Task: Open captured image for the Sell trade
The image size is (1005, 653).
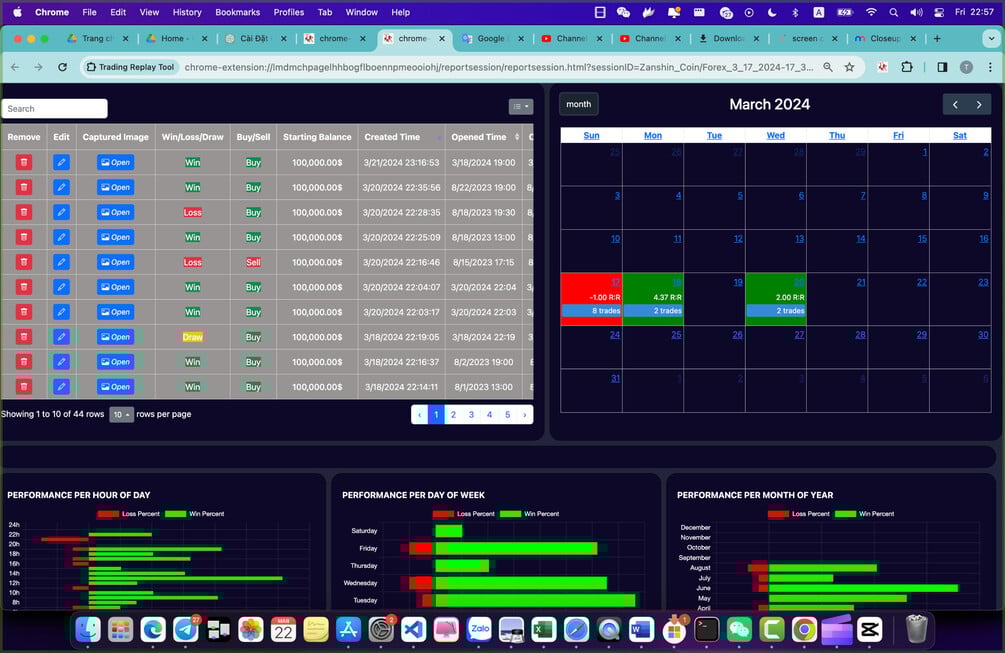Action: (x=115, y=262)
